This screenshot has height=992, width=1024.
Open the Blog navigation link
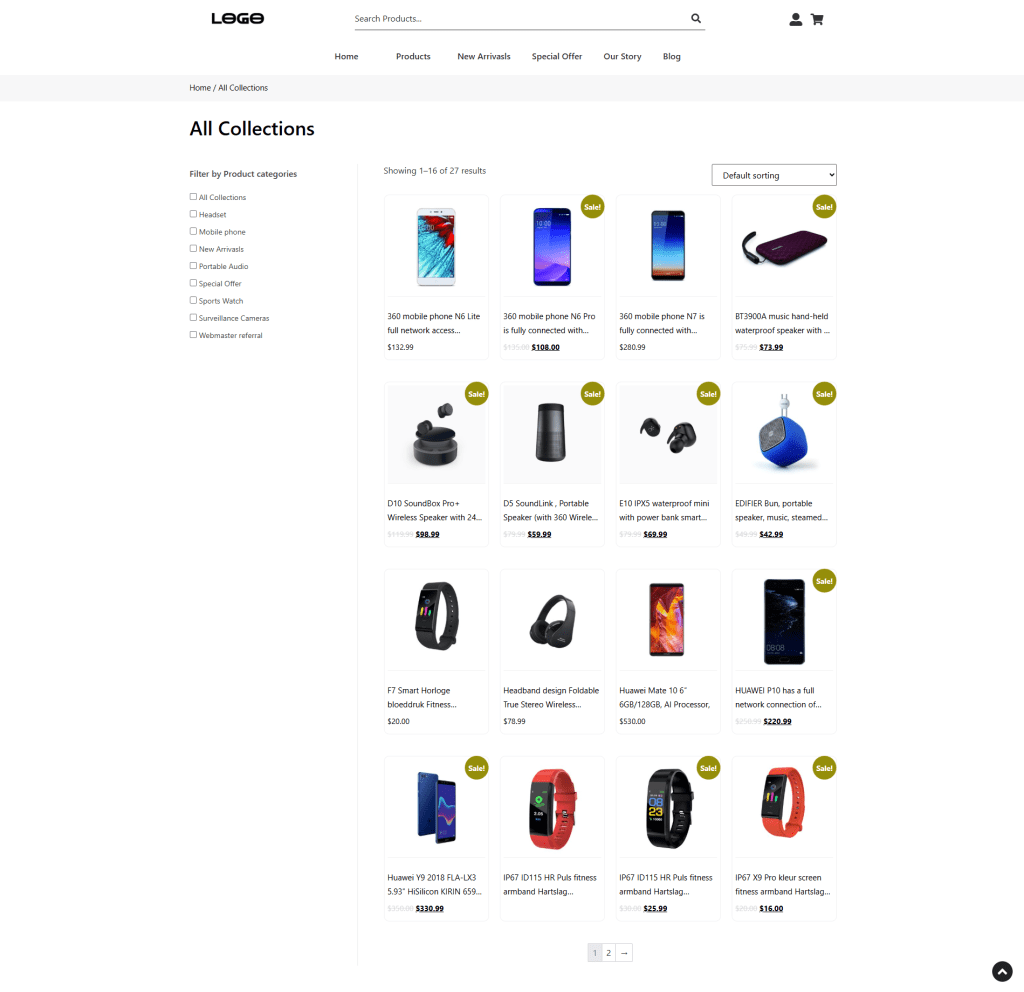click(x=671, y=56)
